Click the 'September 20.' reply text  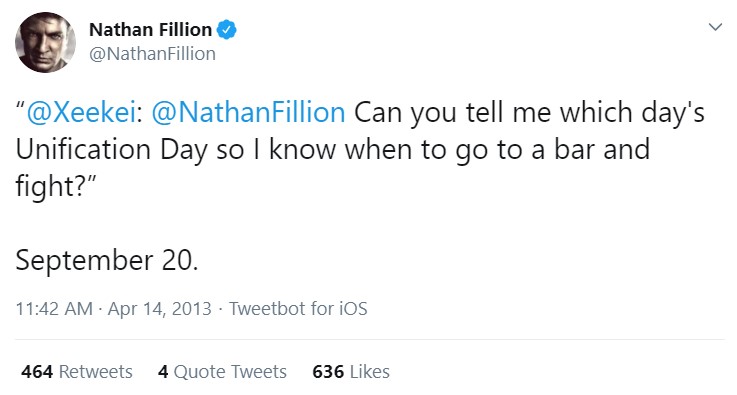coord(107,260)
